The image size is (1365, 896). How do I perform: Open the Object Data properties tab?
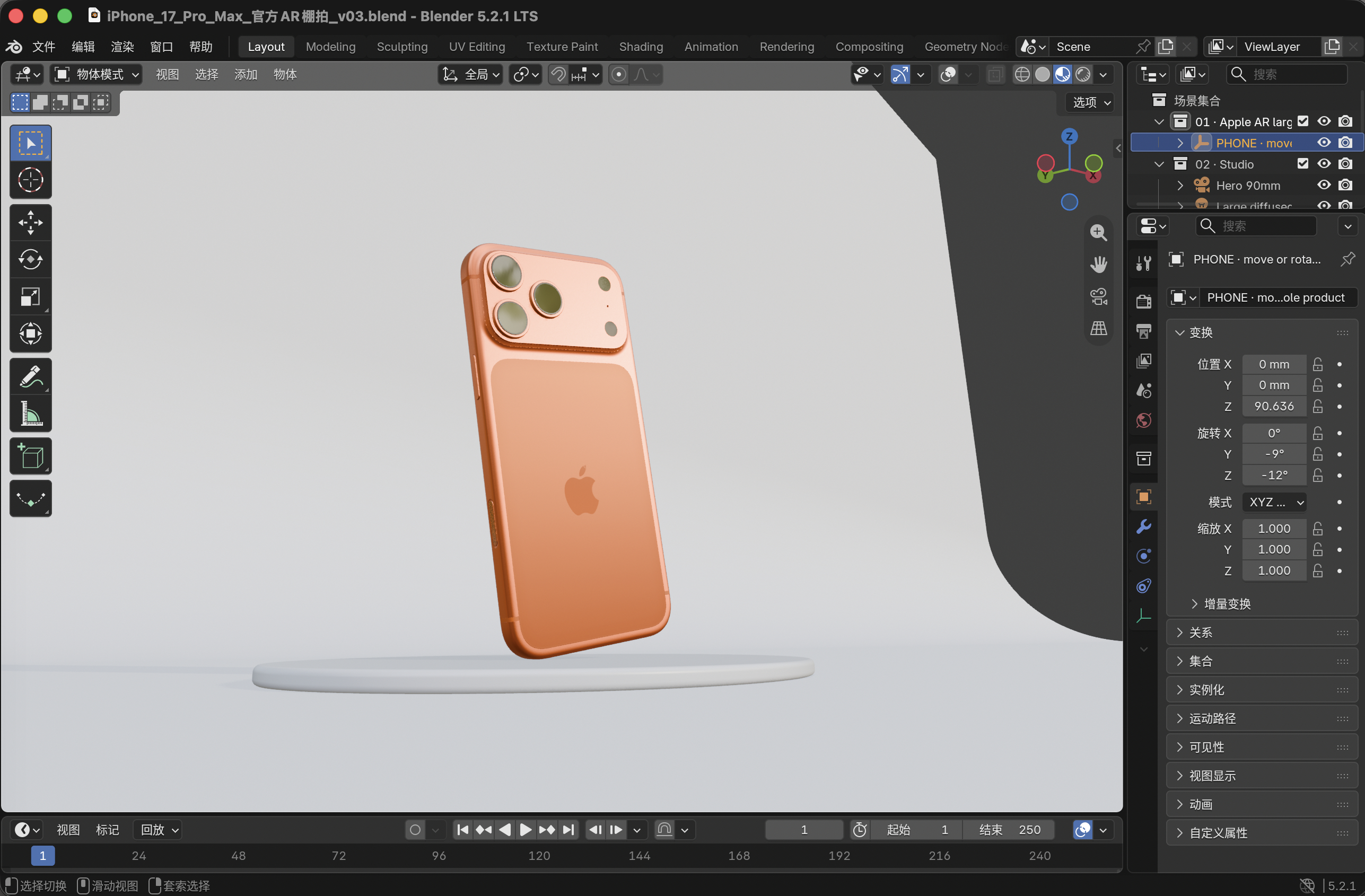[1144, 616]
